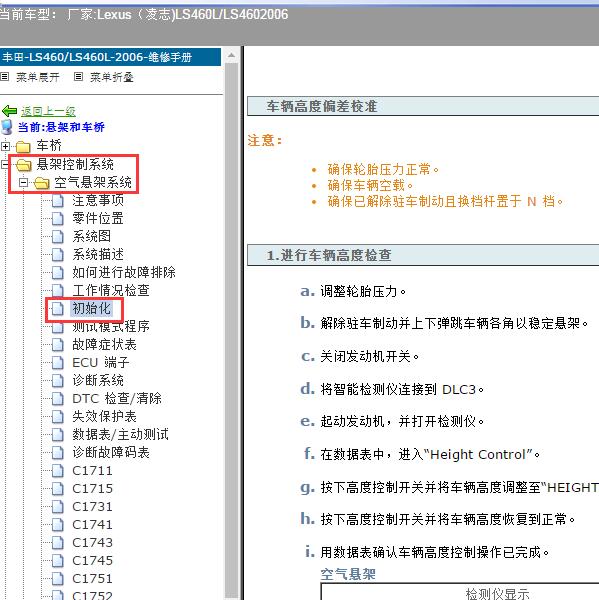The width and height of the screenshot is (599, 600).
Task: Expand the 车桥 folder node
Action: tap(5, 146)
